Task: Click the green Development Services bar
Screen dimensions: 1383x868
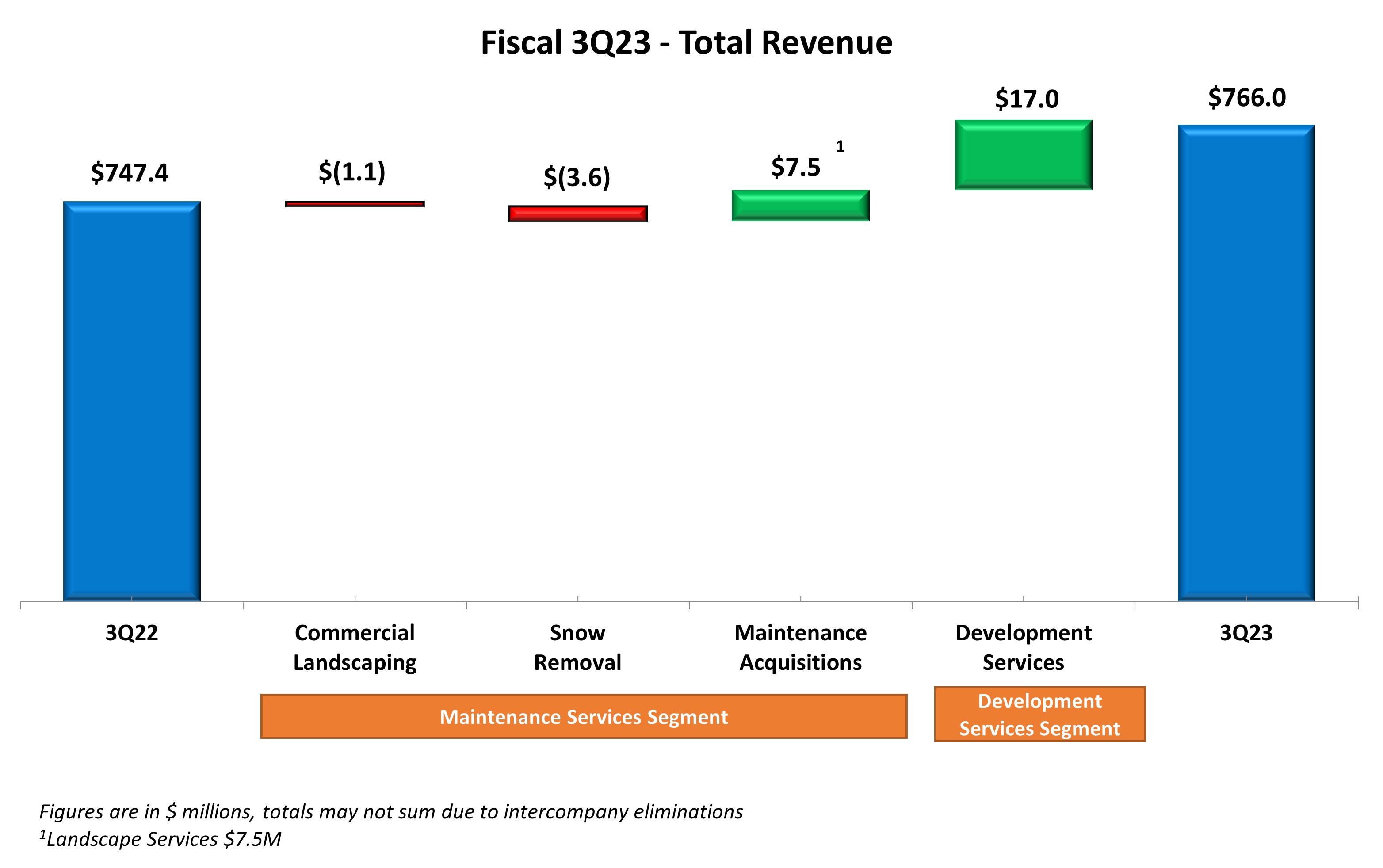Action: (x=1023, y=155)
